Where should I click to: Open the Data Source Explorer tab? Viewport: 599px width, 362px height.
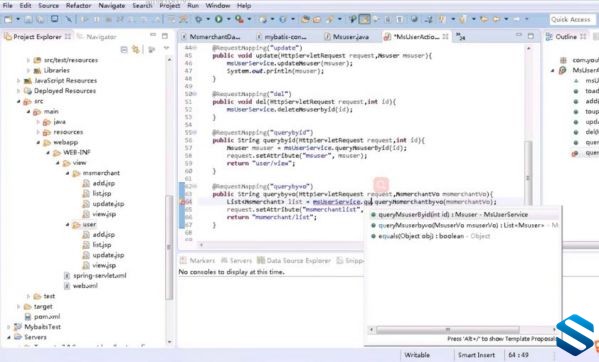294,260
